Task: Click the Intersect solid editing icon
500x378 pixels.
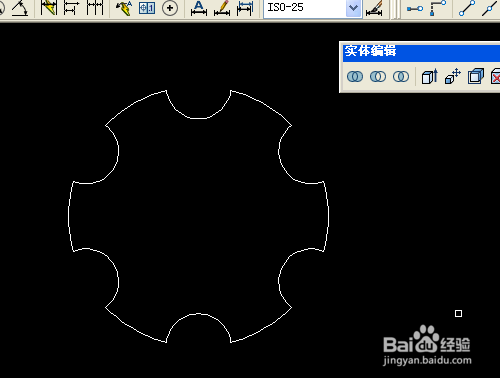Action: (401, 77)
